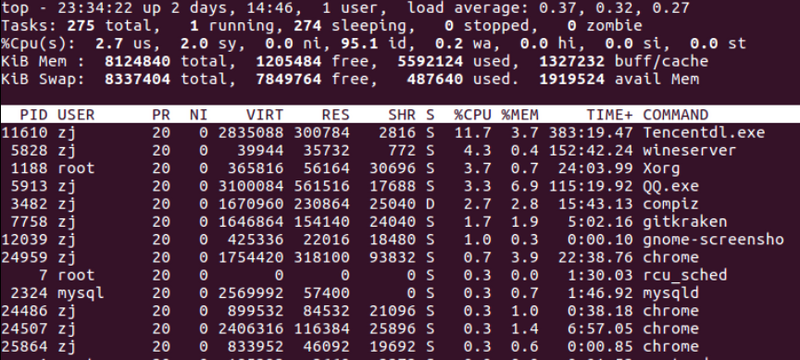Screen dimensions: 800x360
Task: Click the mysqld command entry
Action: (670, 293)
